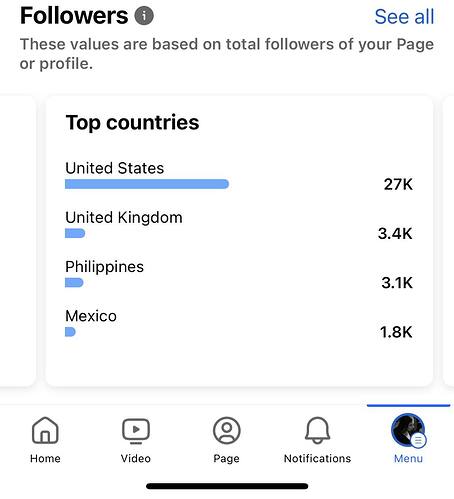Screen dimensions: 454x499
Task: Tap the Mexico follower bar
Action: [x=70, y=332]
